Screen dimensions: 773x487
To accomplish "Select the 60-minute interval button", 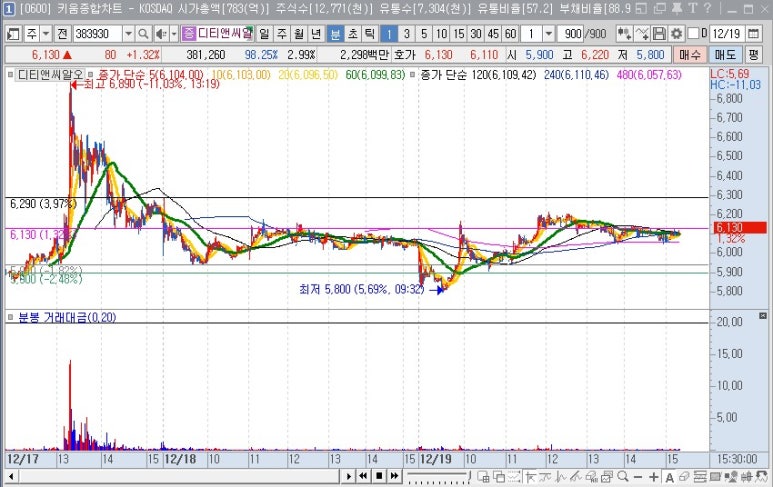I will point(511,34).
